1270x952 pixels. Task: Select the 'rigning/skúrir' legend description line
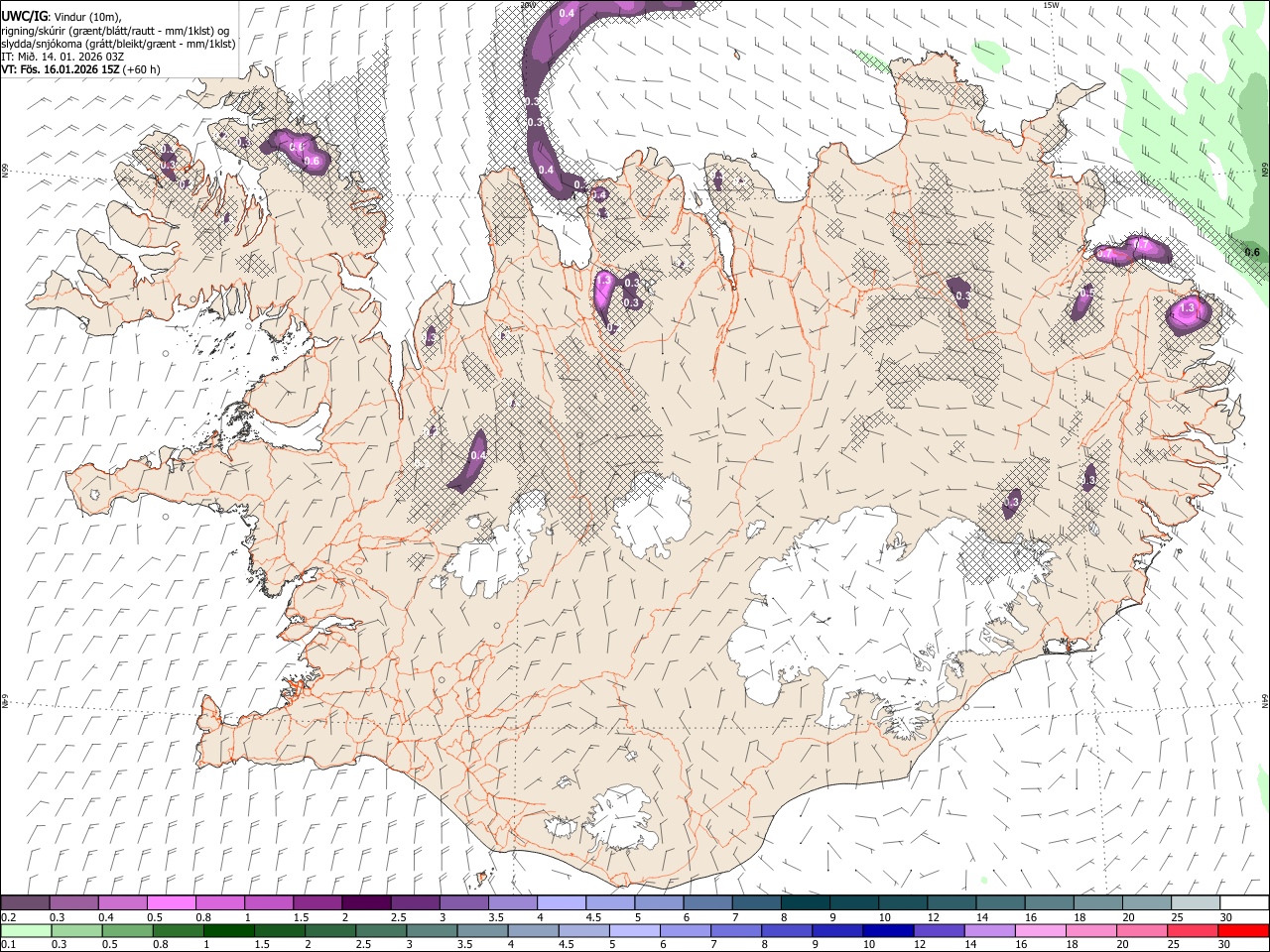(x=116, y=31)
